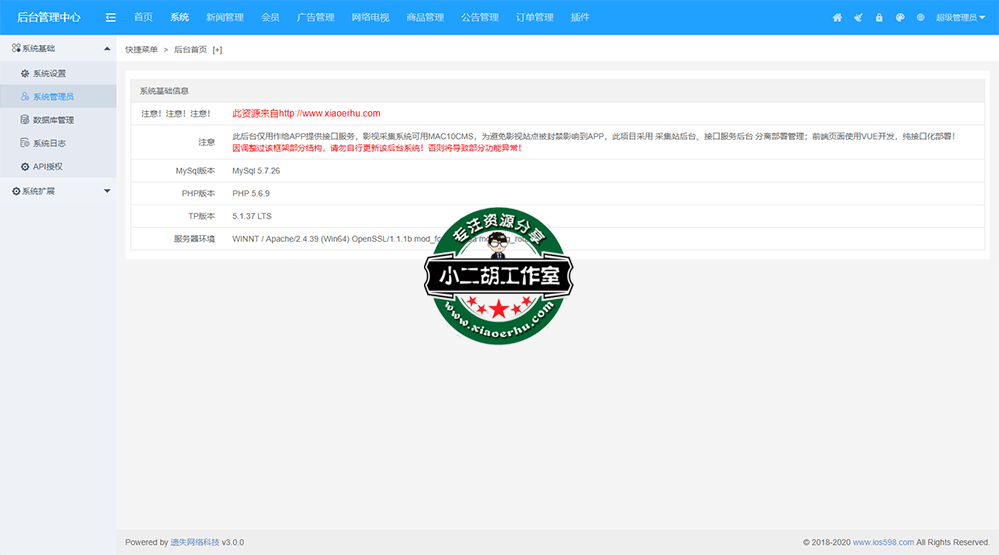Image resolution: width=999 pixels, height=555 pixels.
Task: Open the 广告管理 top menu
Action: tap(315, 17)
